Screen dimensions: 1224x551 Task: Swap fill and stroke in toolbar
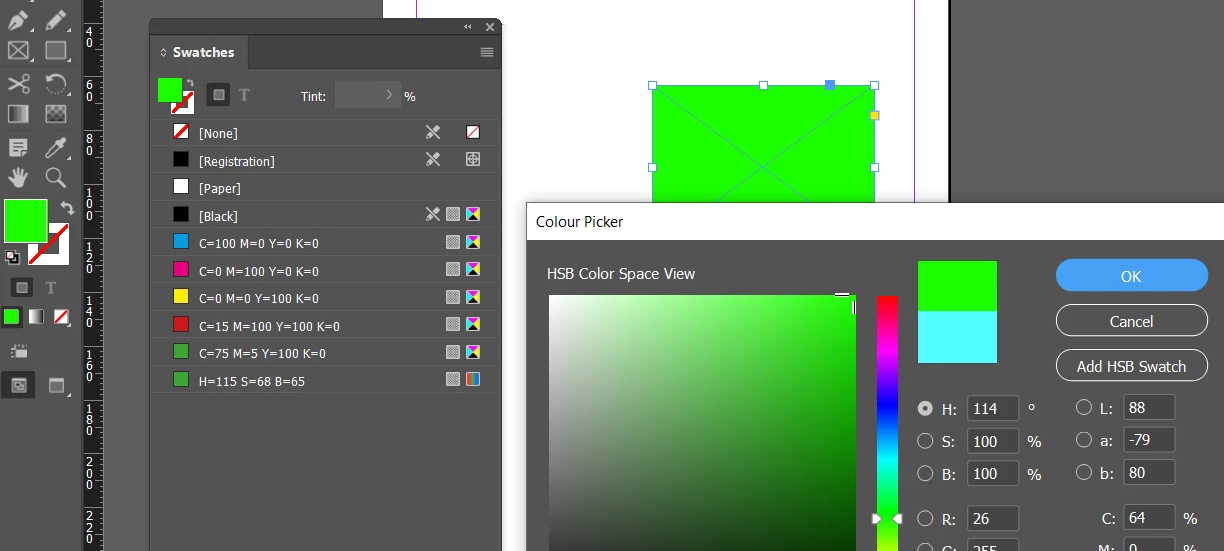(x=67, y=208)
